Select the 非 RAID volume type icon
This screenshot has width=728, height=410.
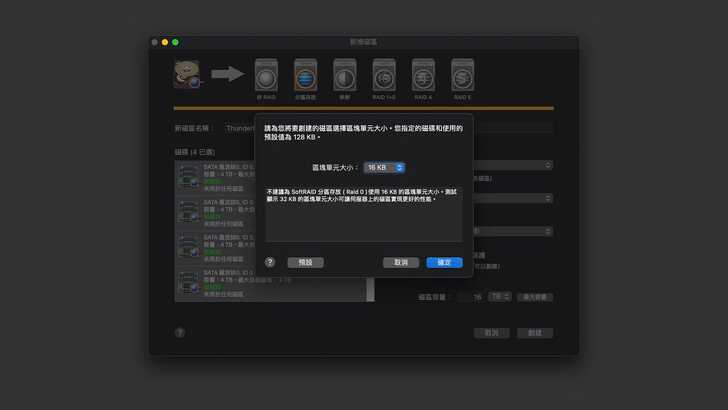(265, 76)
